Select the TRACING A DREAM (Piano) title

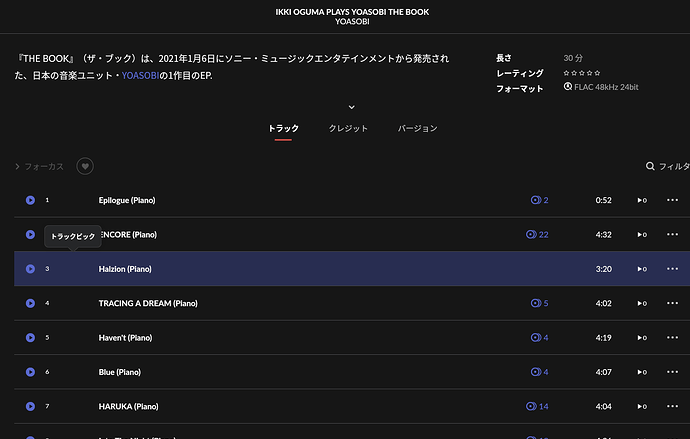[x=148, y=303]
